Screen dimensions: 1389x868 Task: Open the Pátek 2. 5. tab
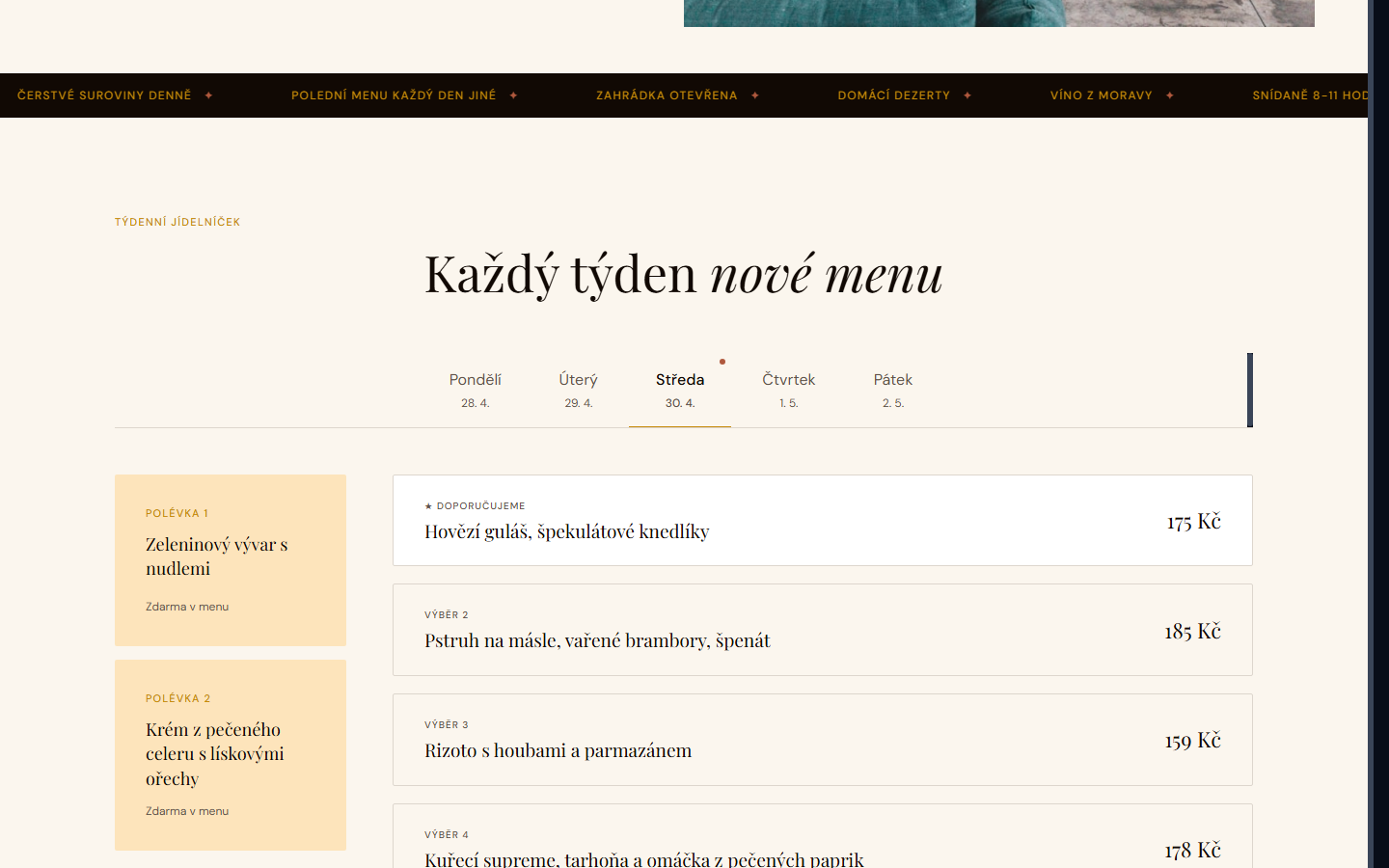893,391
